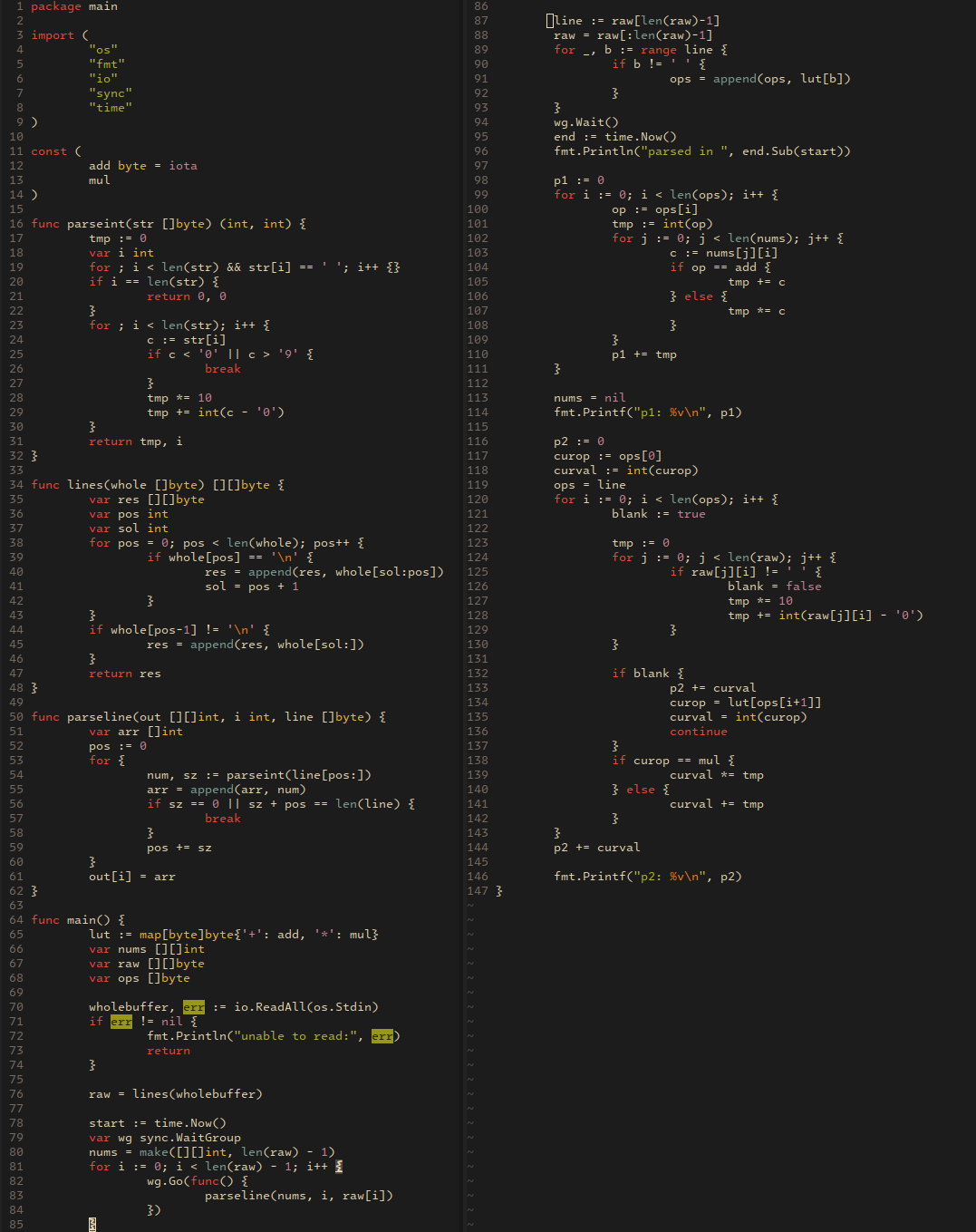Click highlighted 'err' on line 70
Screen dimensions: 976x1232
pos(194,1007)
